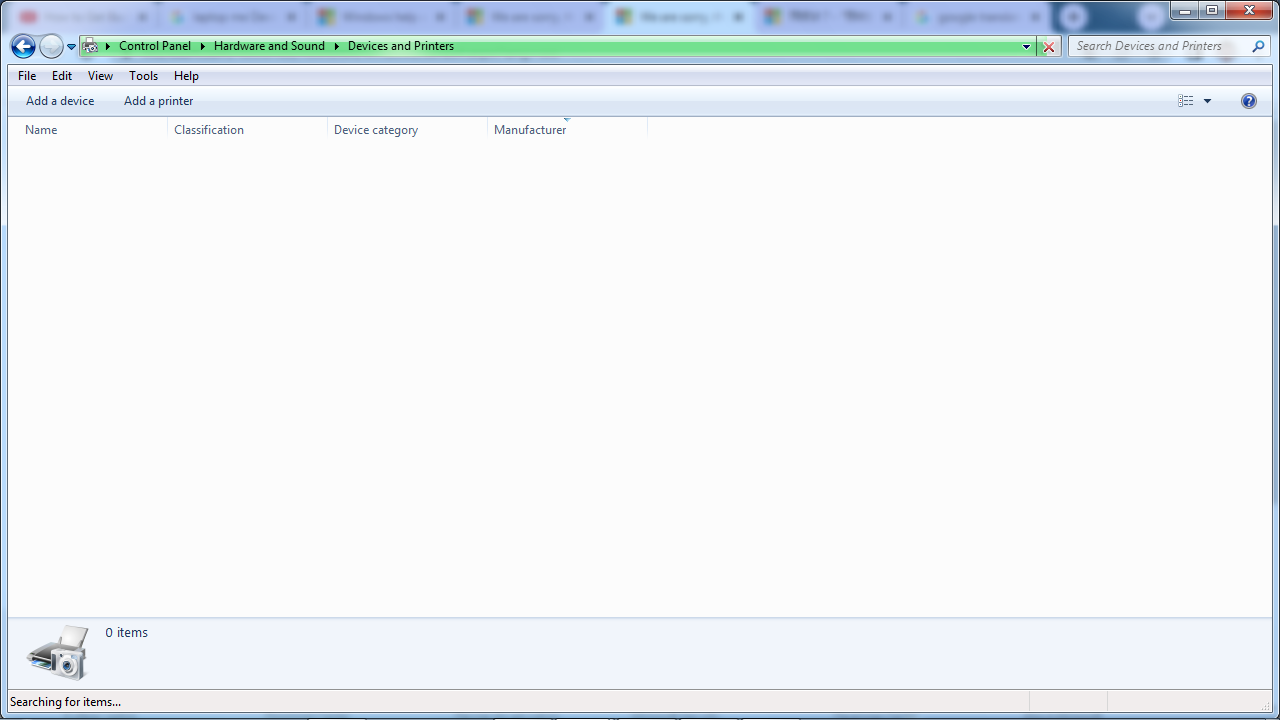This screenshot has width=1280, height=720.
Task: Expand the Control Panel breadcrumb chevron
Action: point(202,46)
